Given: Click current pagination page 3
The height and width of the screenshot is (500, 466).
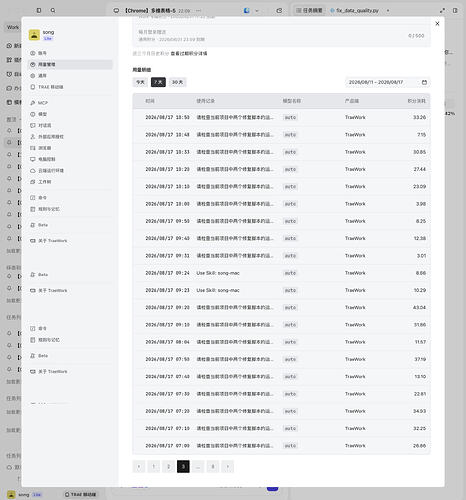Looking at the screenshot, I should (183, 466).
